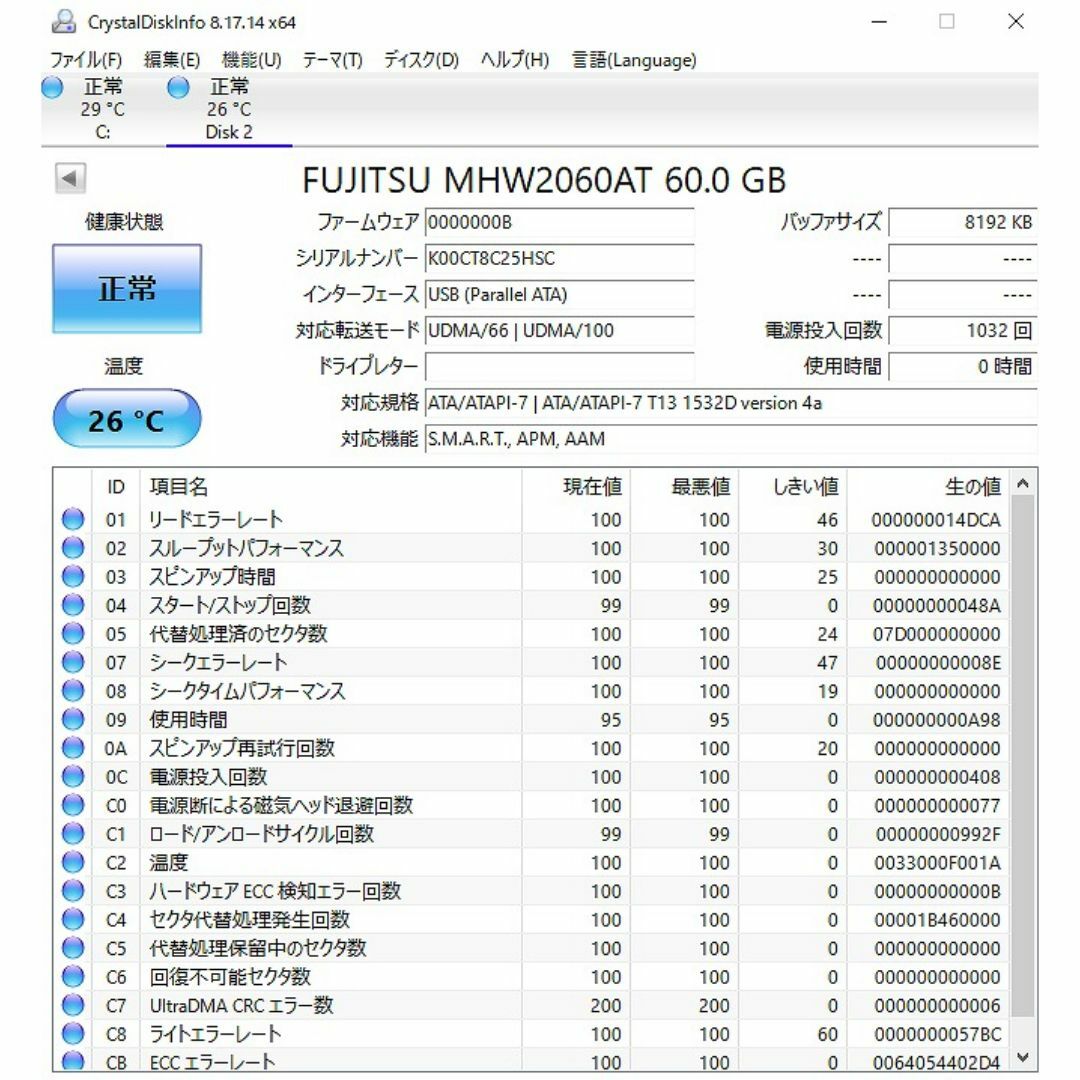Click the 最悪値 column header
Image resolution: width=1080 pixels, height=1080 pixels.
[685, 487]
